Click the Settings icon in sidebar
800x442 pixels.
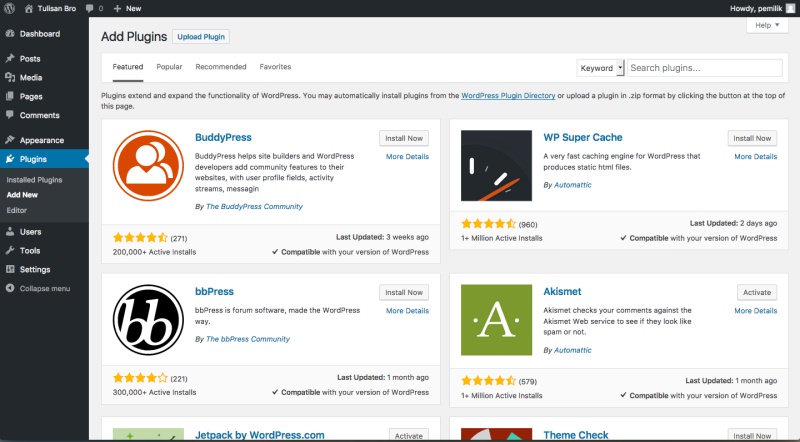(10, 269)
